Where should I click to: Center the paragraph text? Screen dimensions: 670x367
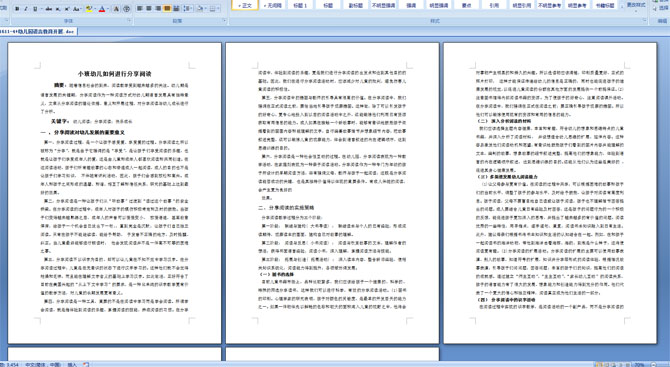149,9
